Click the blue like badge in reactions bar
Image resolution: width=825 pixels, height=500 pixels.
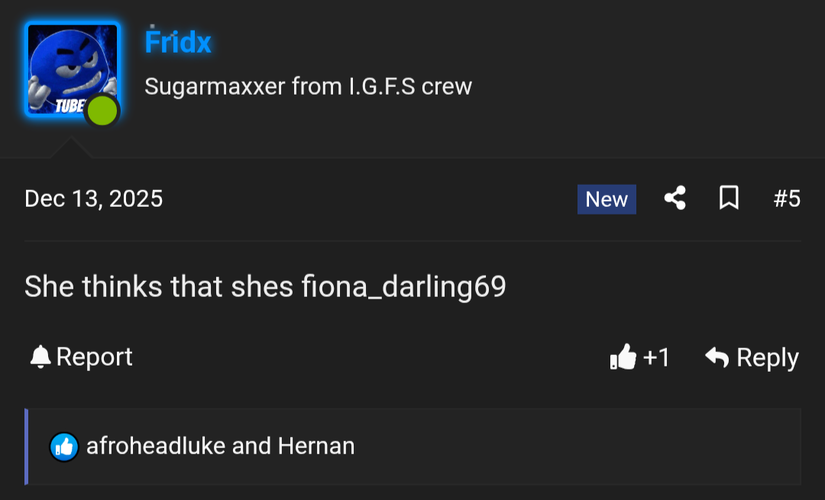pos(64,446)
